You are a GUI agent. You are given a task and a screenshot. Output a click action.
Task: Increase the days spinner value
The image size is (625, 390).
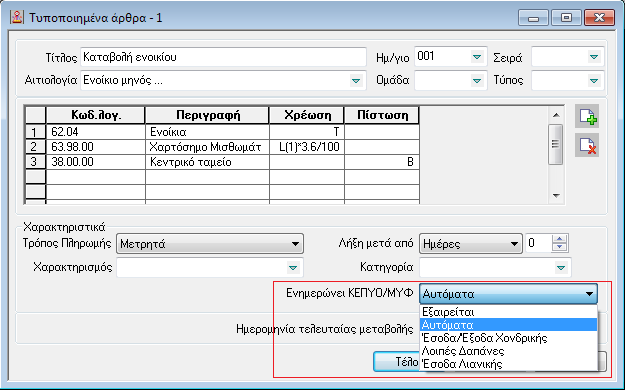tap(560, 239)
